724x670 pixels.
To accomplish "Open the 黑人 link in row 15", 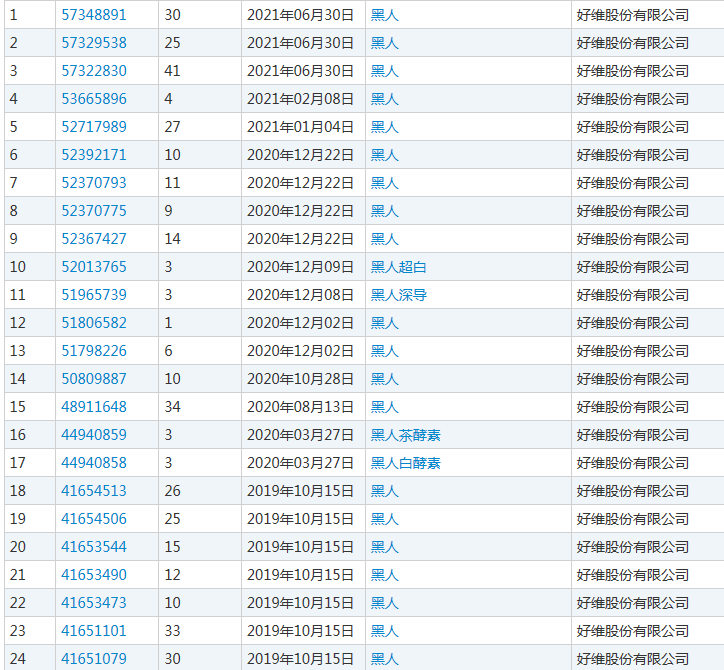I will point(385,407).
